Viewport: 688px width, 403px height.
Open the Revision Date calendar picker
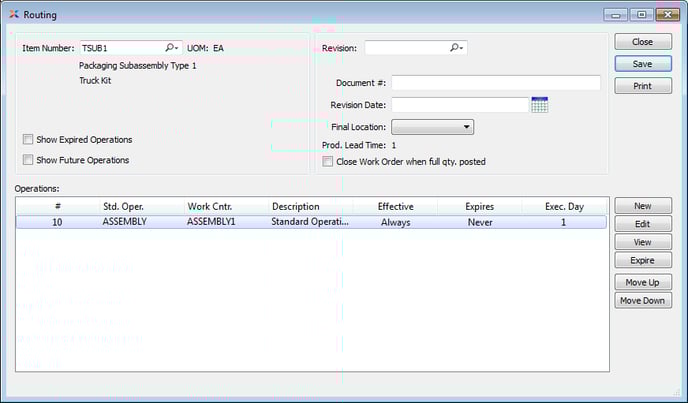point(540,105)
